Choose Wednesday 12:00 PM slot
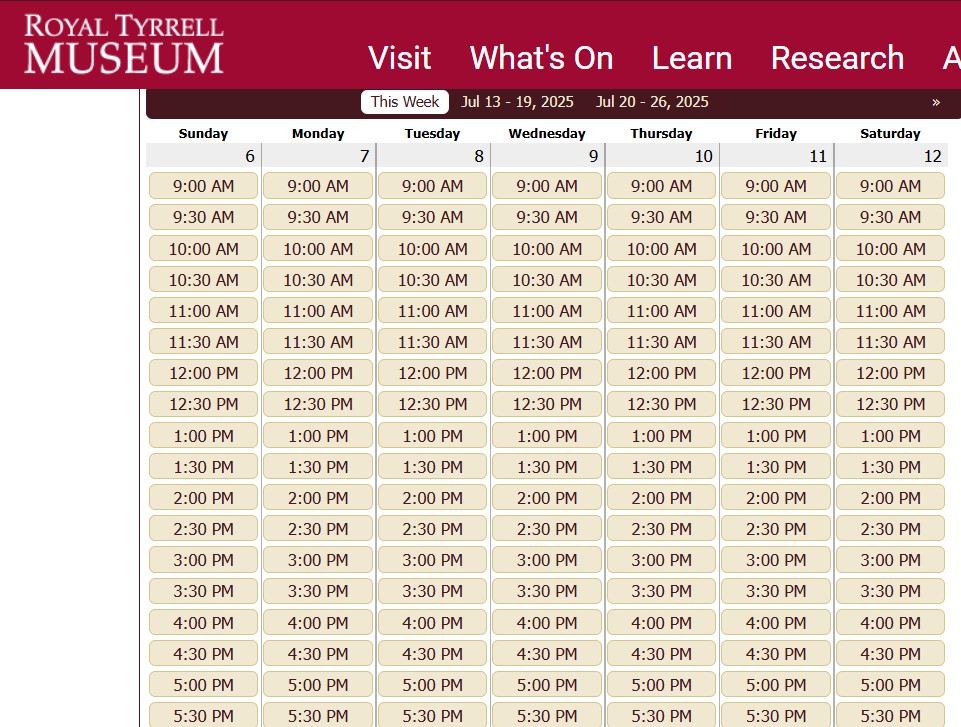This screenshot has height=727, width=961. pyautogui.click(x=547, y=373)
